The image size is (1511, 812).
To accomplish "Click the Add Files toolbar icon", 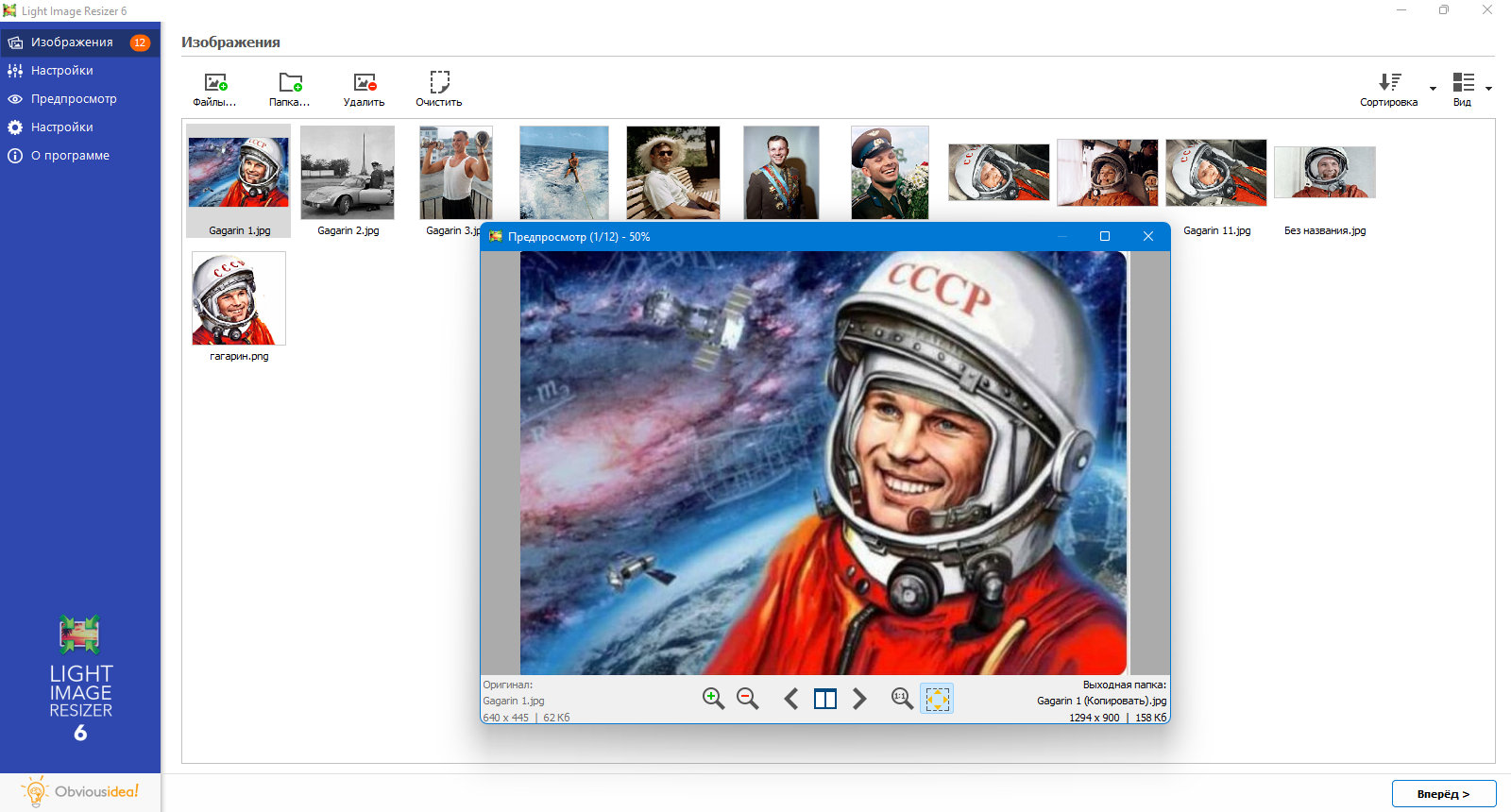I will coord(215,83).
